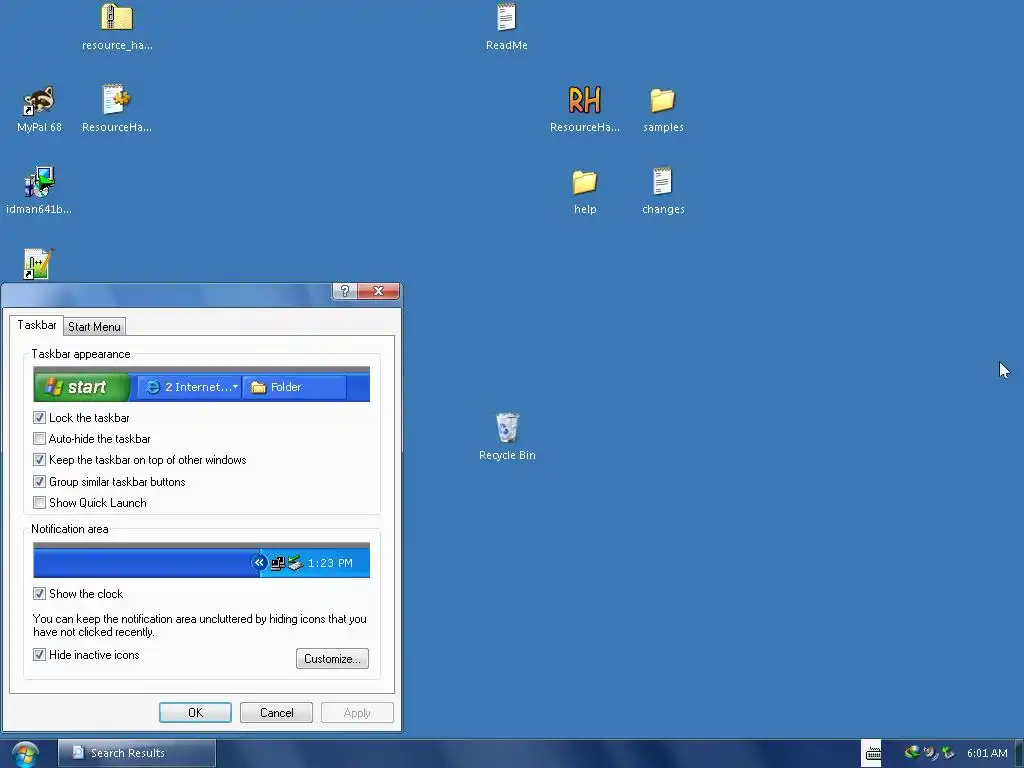The image size is (1024, 768).
Task: Select the notepad shortcut icon below idman641b...
Action: click(x=38, y=264)
